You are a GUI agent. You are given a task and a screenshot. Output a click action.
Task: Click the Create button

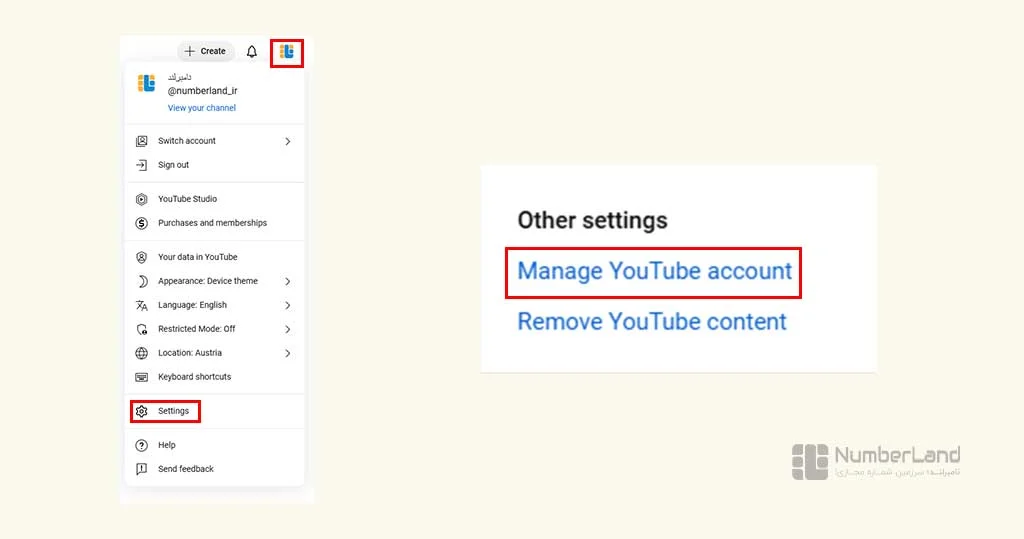(x=205, y=51)
